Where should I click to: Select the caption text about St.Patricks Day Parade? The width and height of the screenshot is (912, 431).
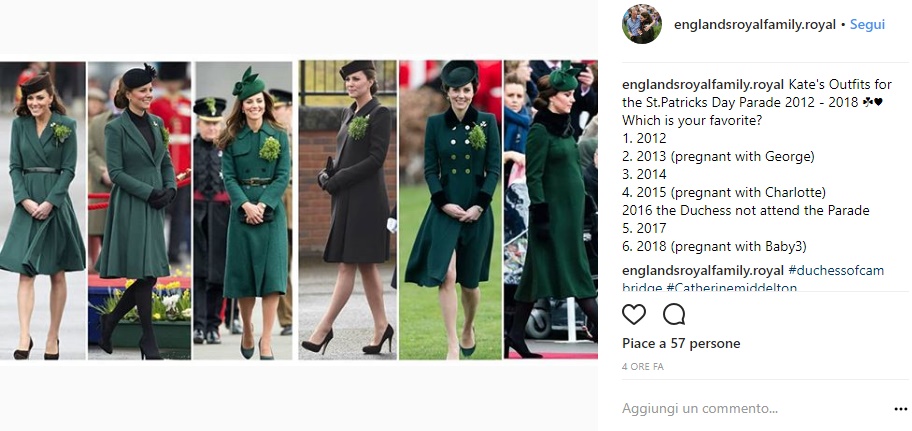(753, 94)
